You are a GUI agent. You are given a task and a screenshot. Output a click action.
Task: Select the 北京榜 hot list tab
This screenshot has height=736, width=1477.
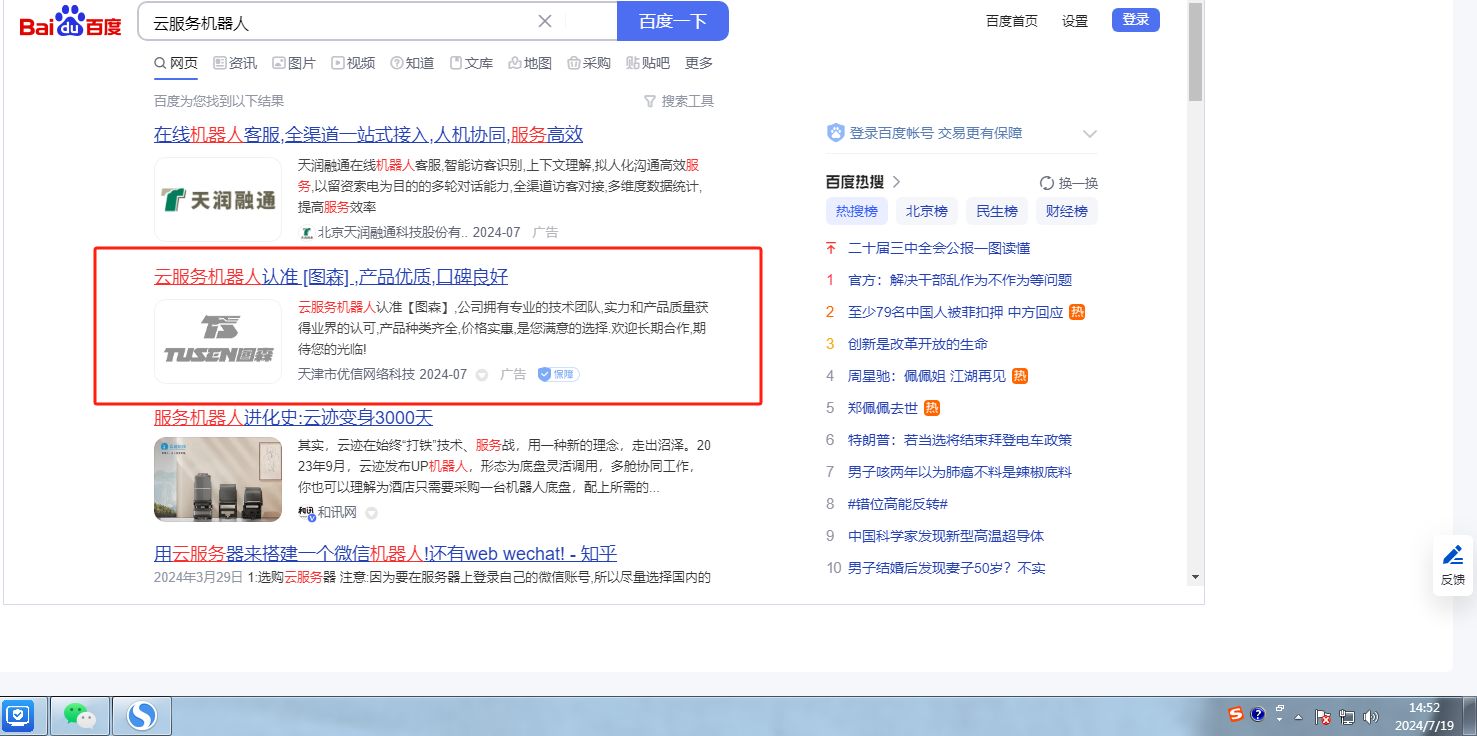(x=927, y=211)
